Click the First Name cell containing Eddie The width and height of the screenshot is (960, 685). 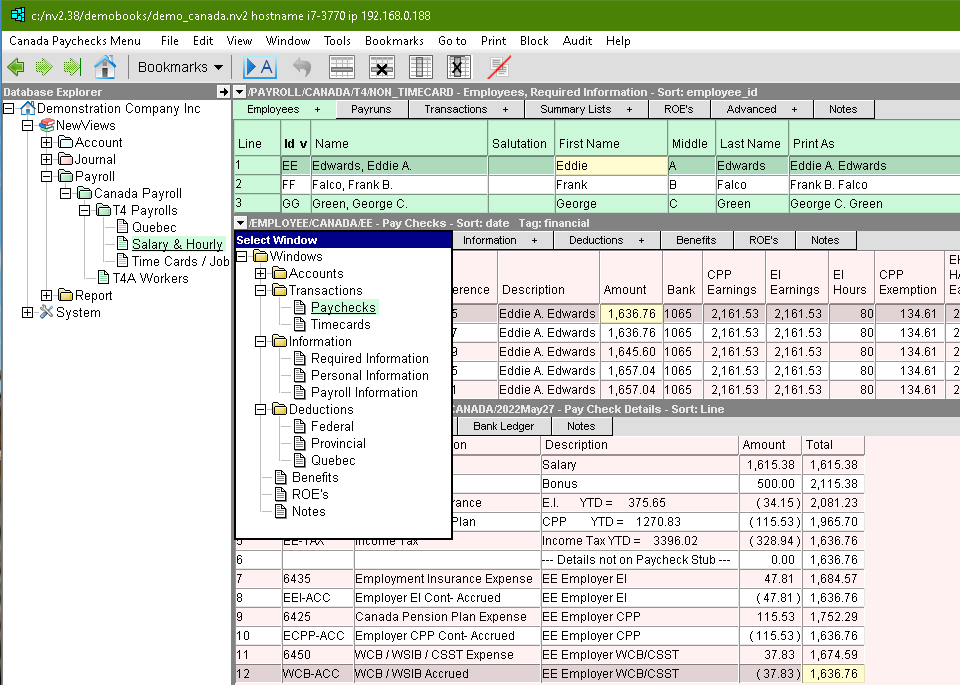click(610, 166)
